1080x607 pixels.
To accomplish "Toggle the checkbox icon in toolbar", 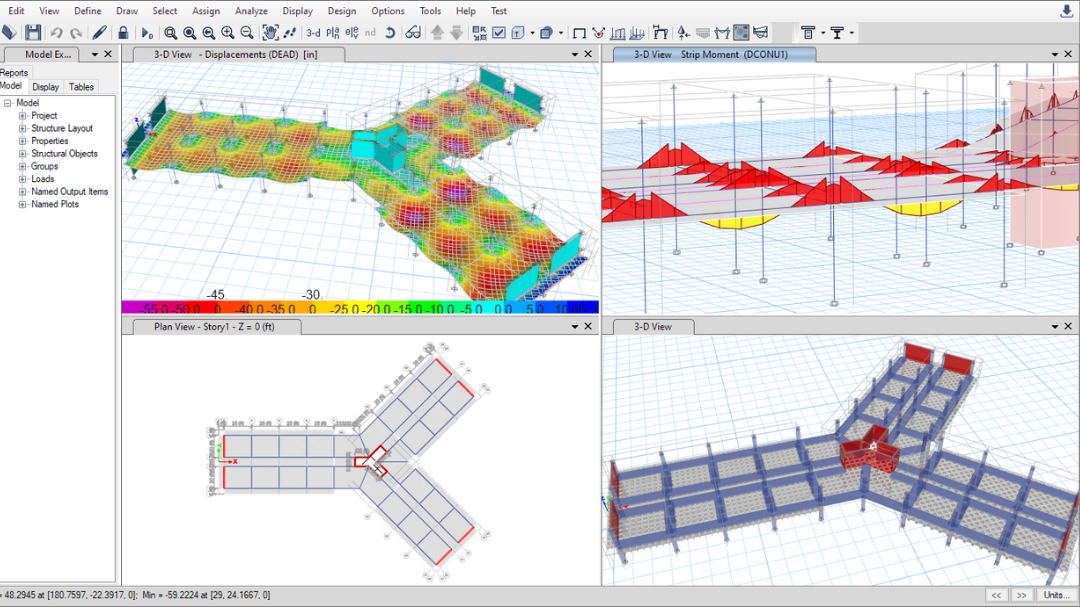I will click(x=499, y=33).
